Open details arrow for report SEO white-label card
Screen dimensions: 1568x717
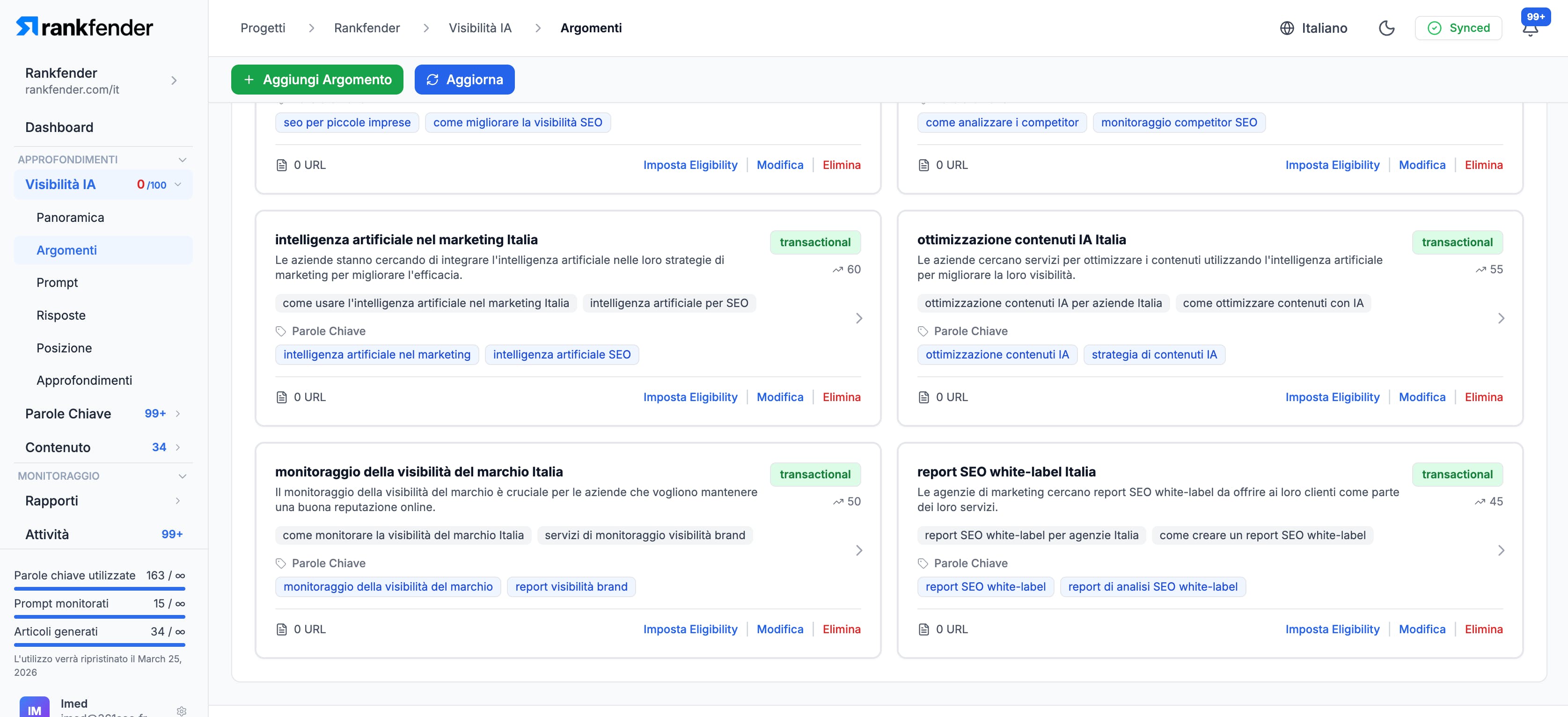click(x=1501, y=550)
